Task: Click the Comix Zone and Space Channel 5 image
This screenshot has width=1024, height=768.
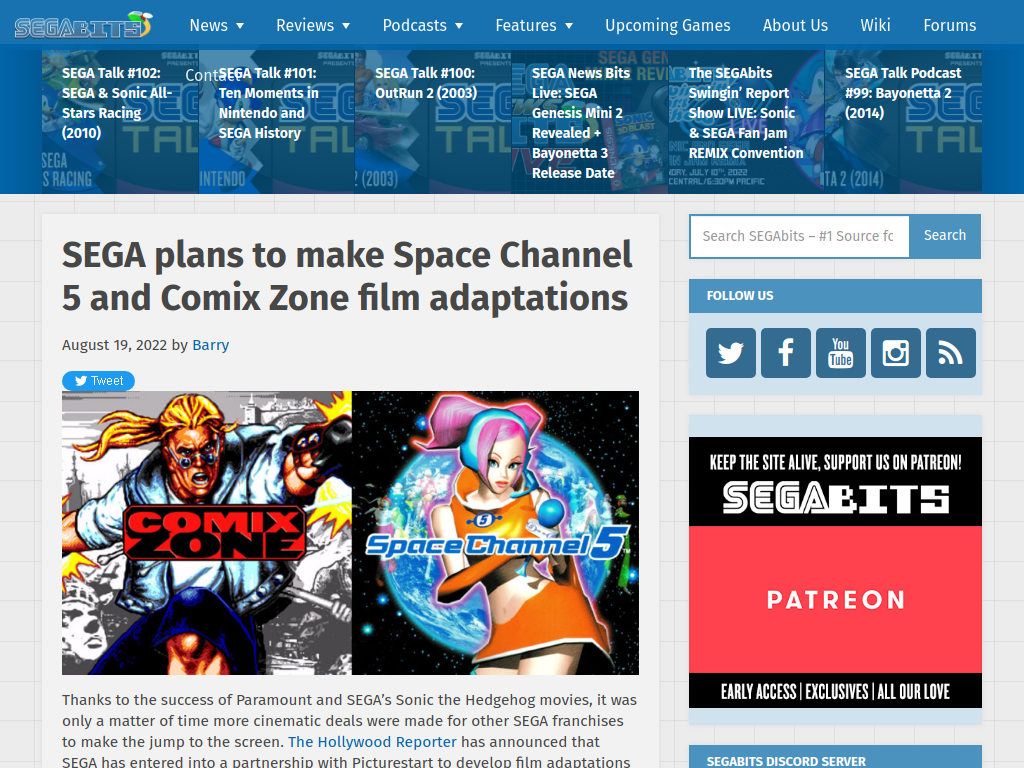Action: tap(350, 533)
